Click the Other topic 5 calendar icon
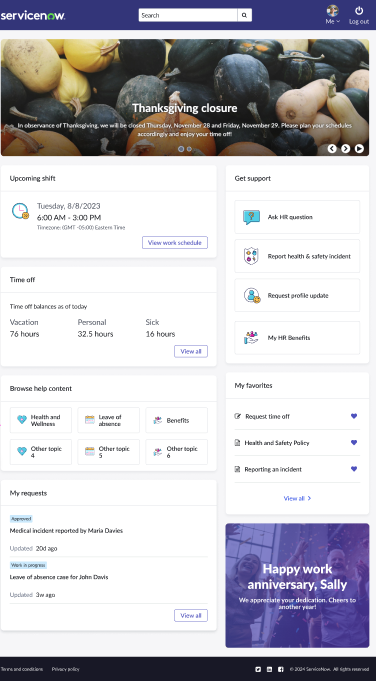This screenshot has height=681, width=376. (x=89, y=452)
